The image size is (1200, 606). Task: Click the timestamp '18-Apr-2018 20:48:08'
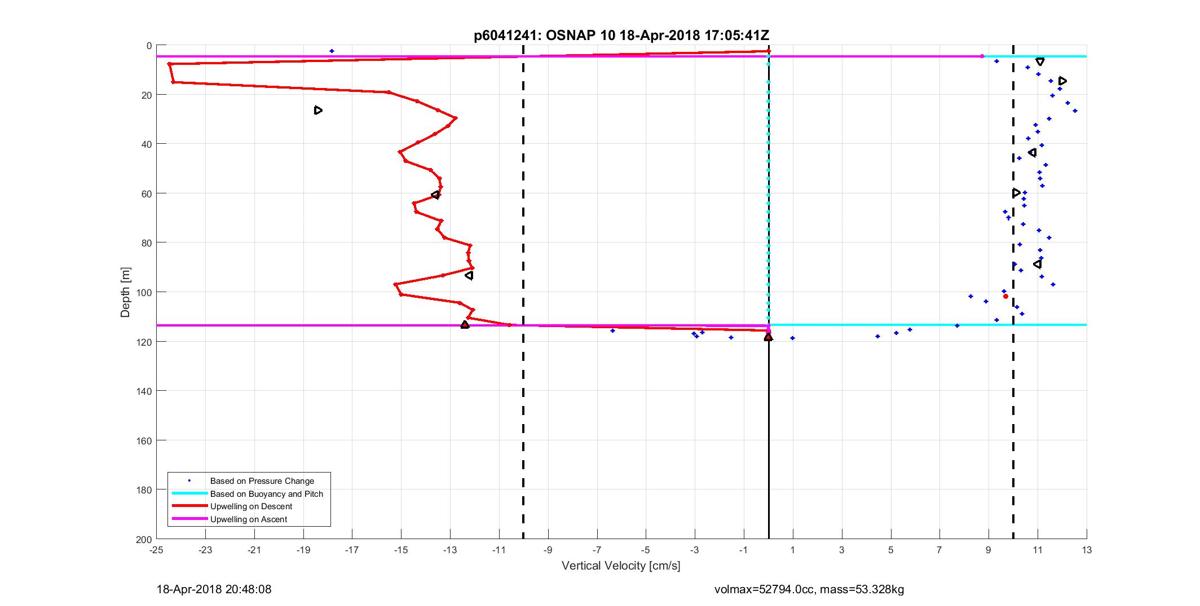[214, 590]
